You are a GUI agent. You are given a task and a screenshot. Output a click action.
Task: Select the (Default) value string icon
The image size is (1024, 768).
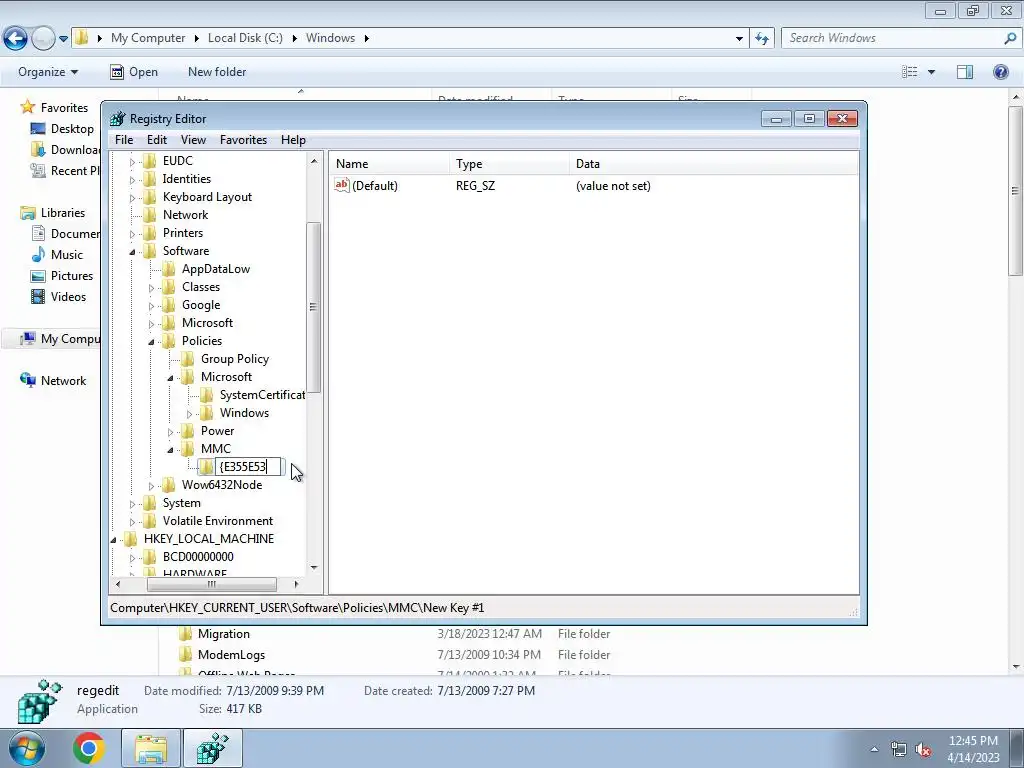342,185
